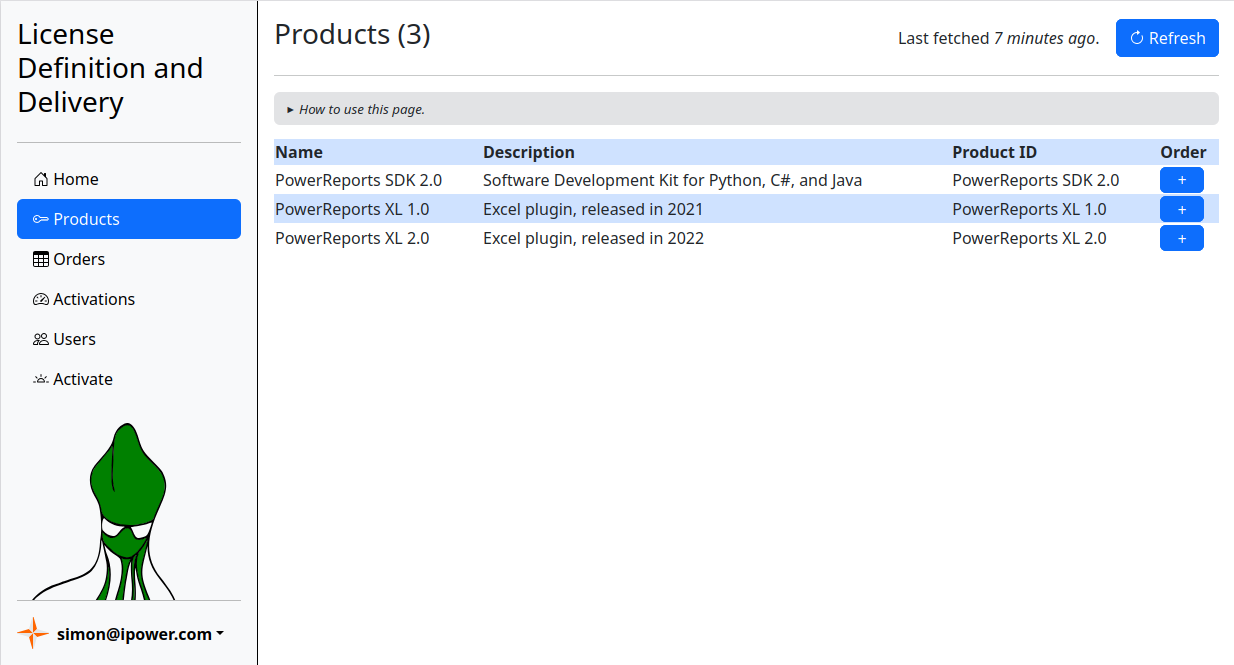
Task: Click the Name column header
Action: [299, 153]
